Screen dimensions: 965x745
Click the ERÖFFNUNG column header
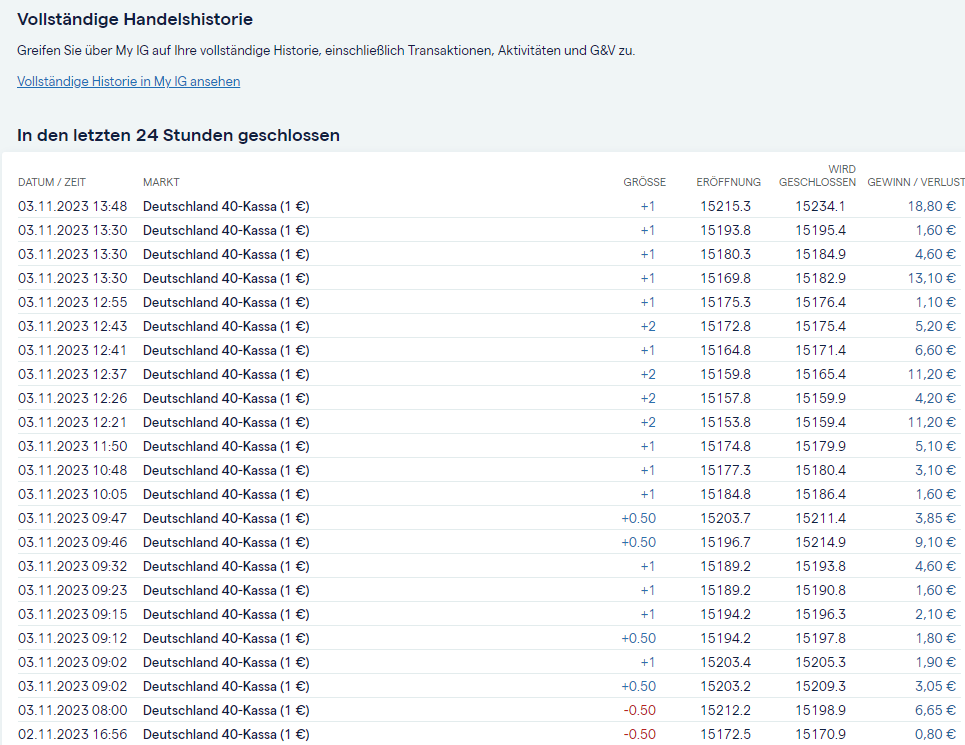tap(728, 182)
